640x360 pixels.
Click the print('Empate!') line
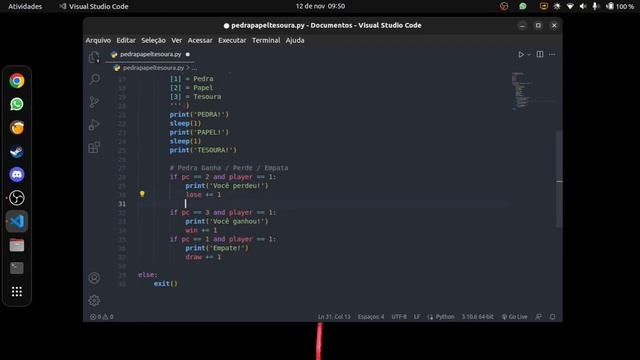(x=217, y=248)
